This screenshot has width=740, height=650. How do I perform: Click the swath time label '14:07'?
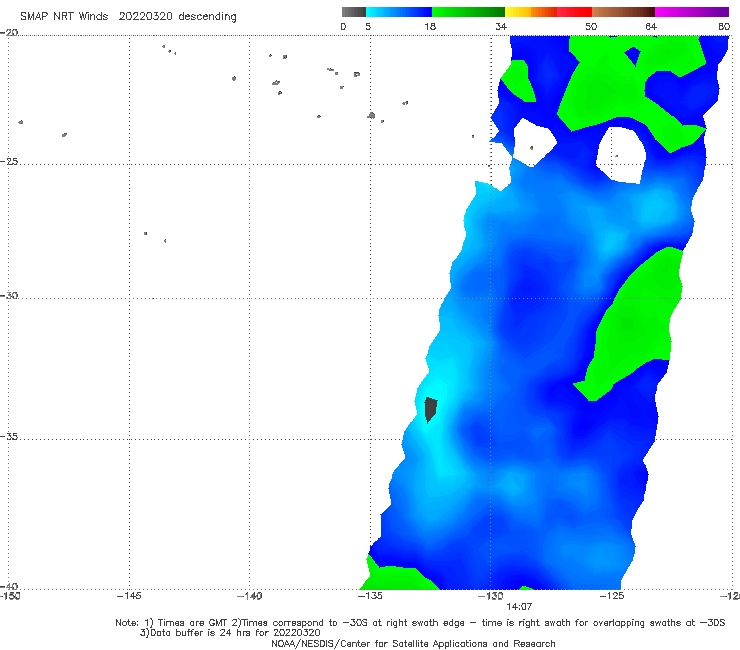point(519,607)
